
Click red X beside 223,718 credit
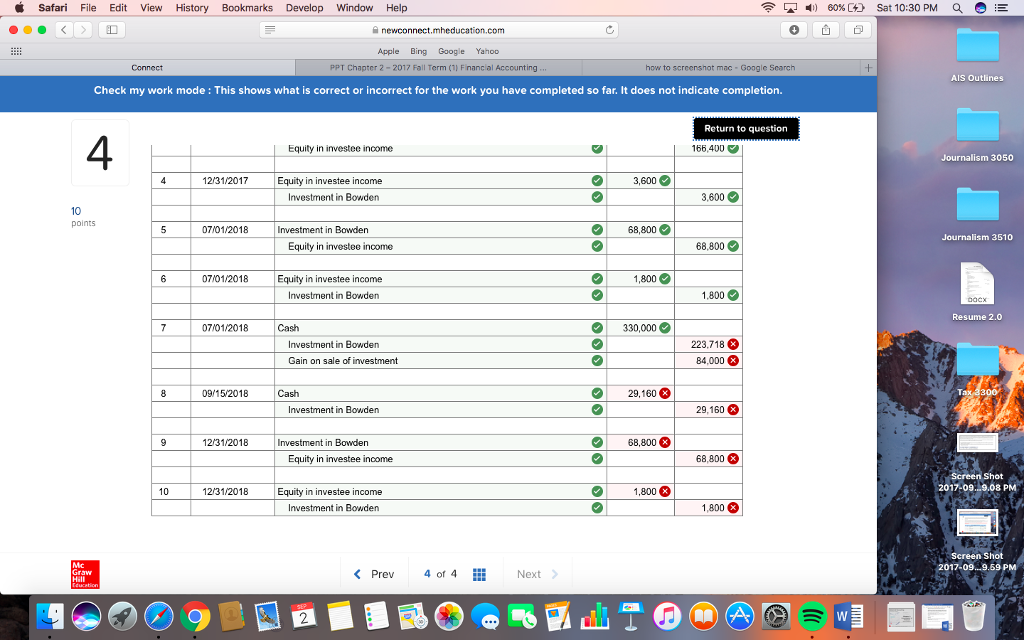[733, 344]
